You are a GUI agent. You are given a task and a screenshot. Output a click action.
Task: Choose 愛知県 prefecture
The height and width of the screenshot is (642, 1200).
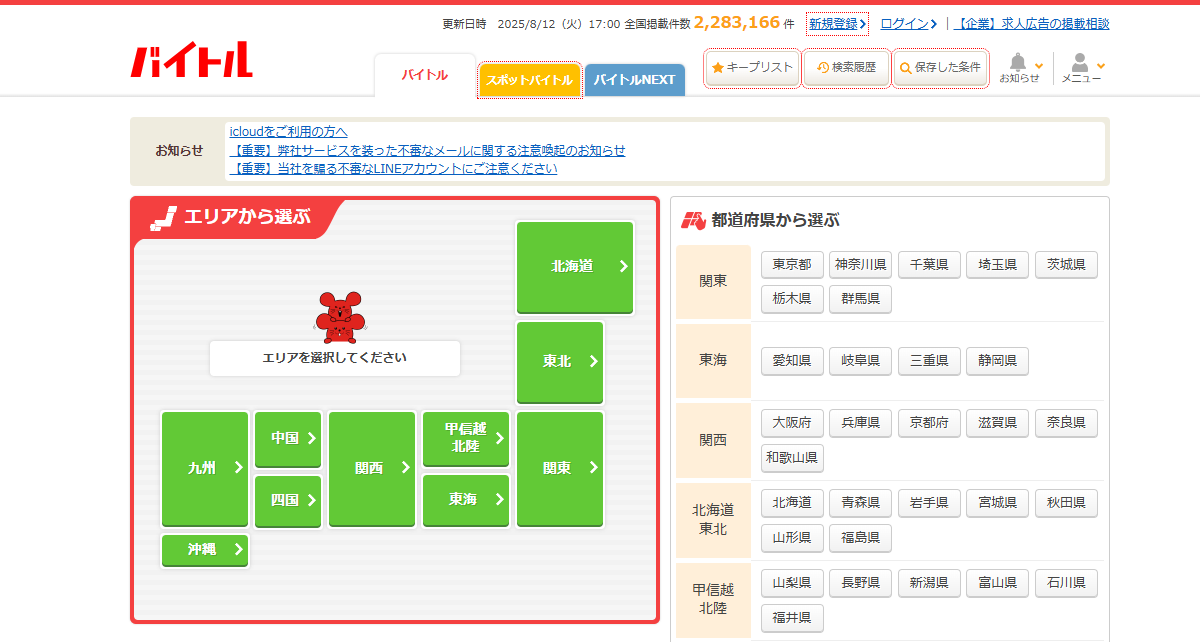click(x=792, y=361)
